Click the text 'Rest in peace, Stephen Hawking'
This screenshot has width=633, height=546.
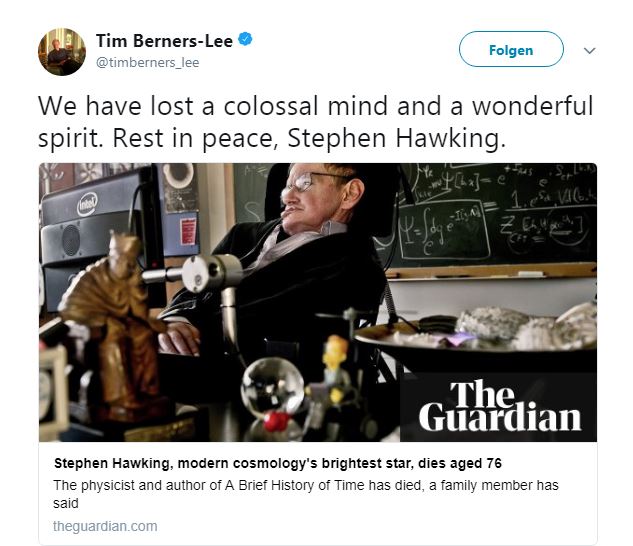tap(309, 139)
